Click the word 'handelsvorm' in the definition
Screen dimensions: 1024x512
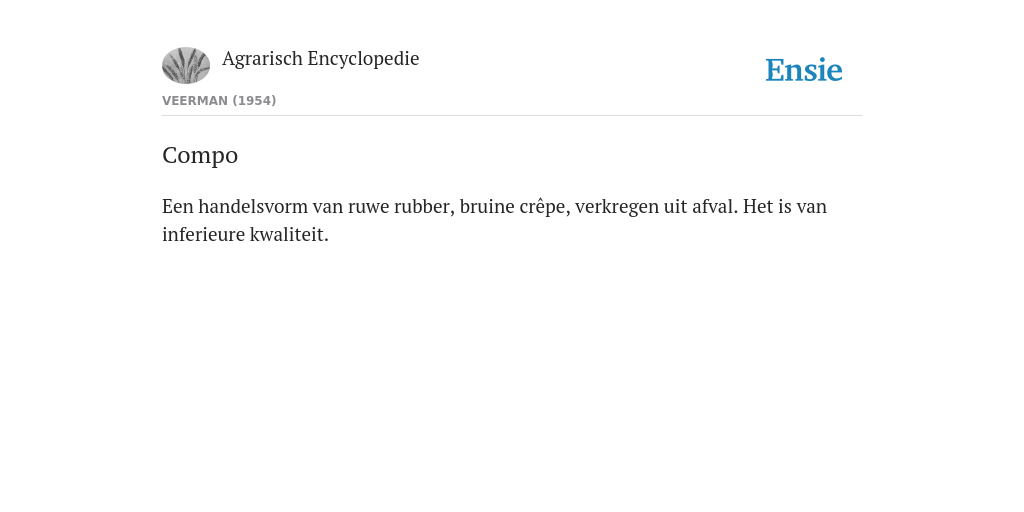point(253,206)
